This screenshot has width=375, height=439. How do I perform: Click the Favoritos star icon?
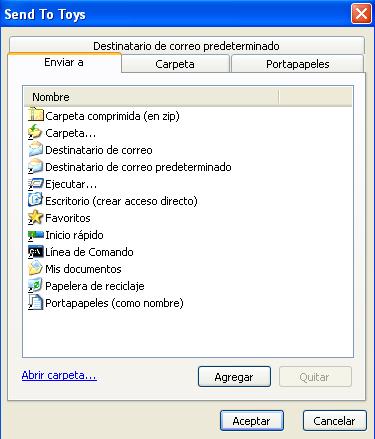(35, 217)
